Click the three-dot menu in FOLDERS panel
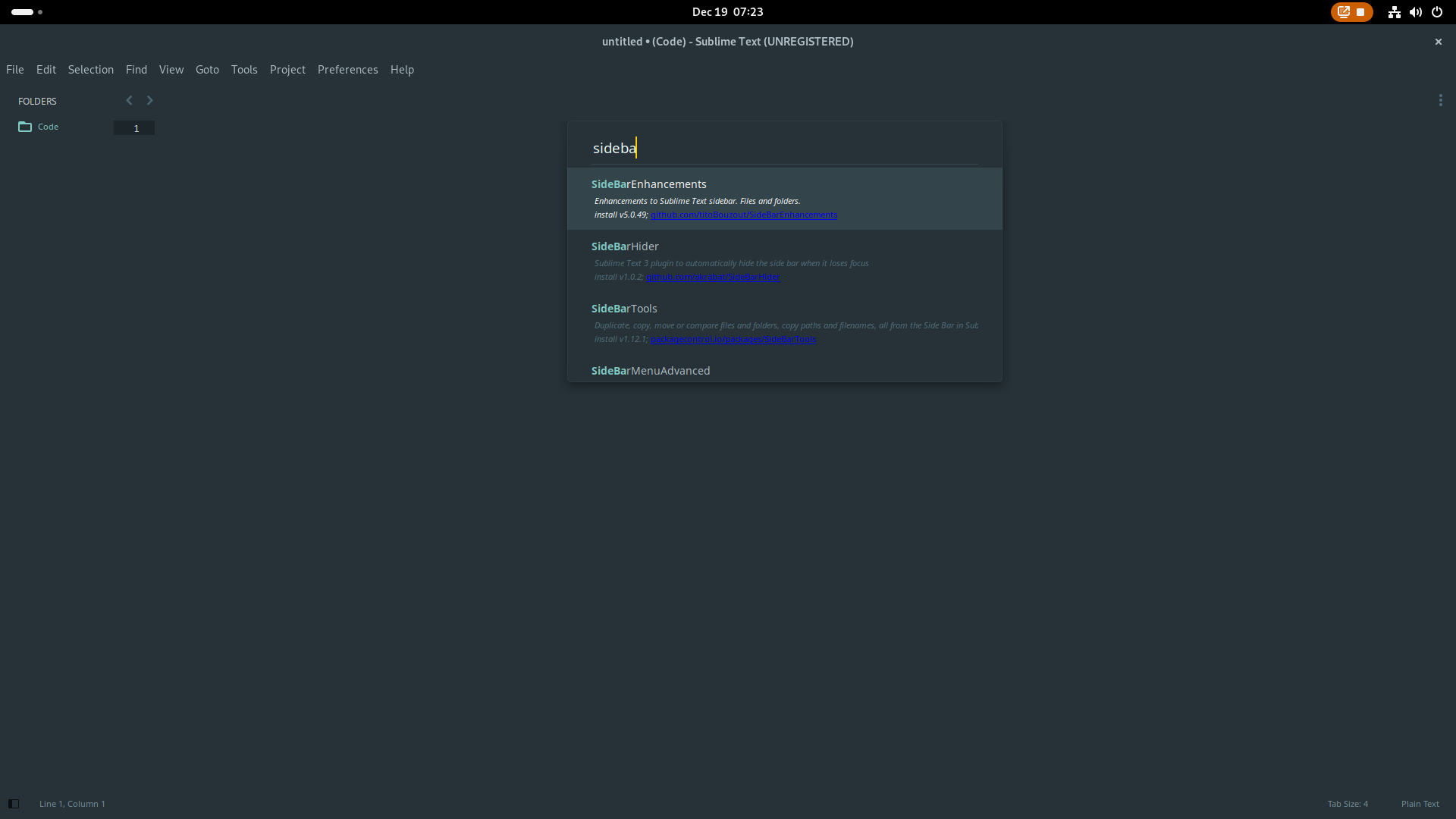Screen dimensions: 1456x819 tap(1441, 100)
